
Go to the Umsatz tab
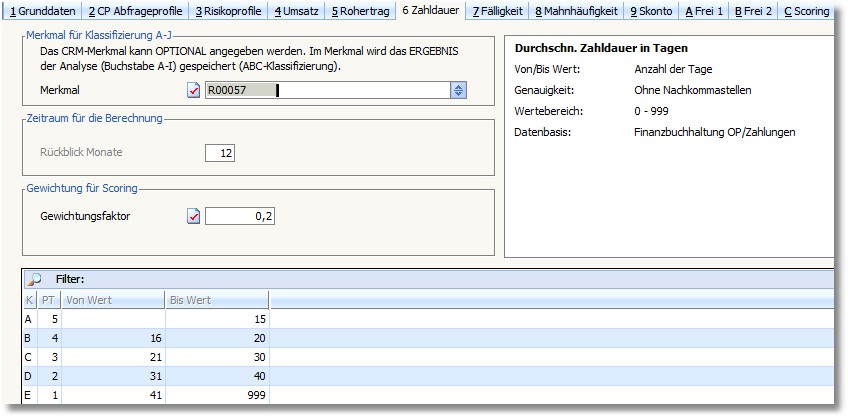tap(297, 11)
